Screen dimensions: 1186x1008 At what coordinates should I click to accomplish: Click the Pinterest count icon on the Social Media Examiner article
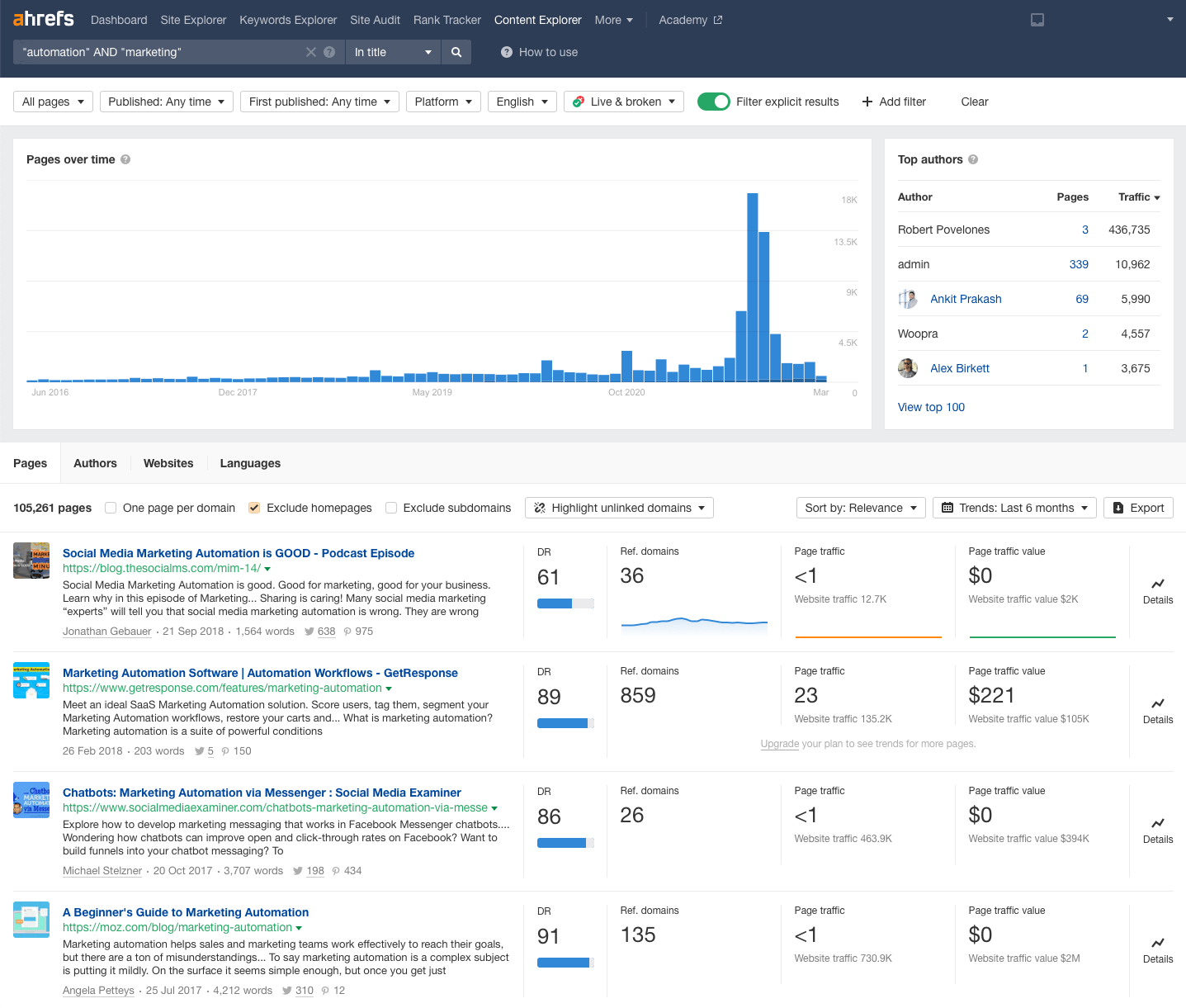coord(334,870)
